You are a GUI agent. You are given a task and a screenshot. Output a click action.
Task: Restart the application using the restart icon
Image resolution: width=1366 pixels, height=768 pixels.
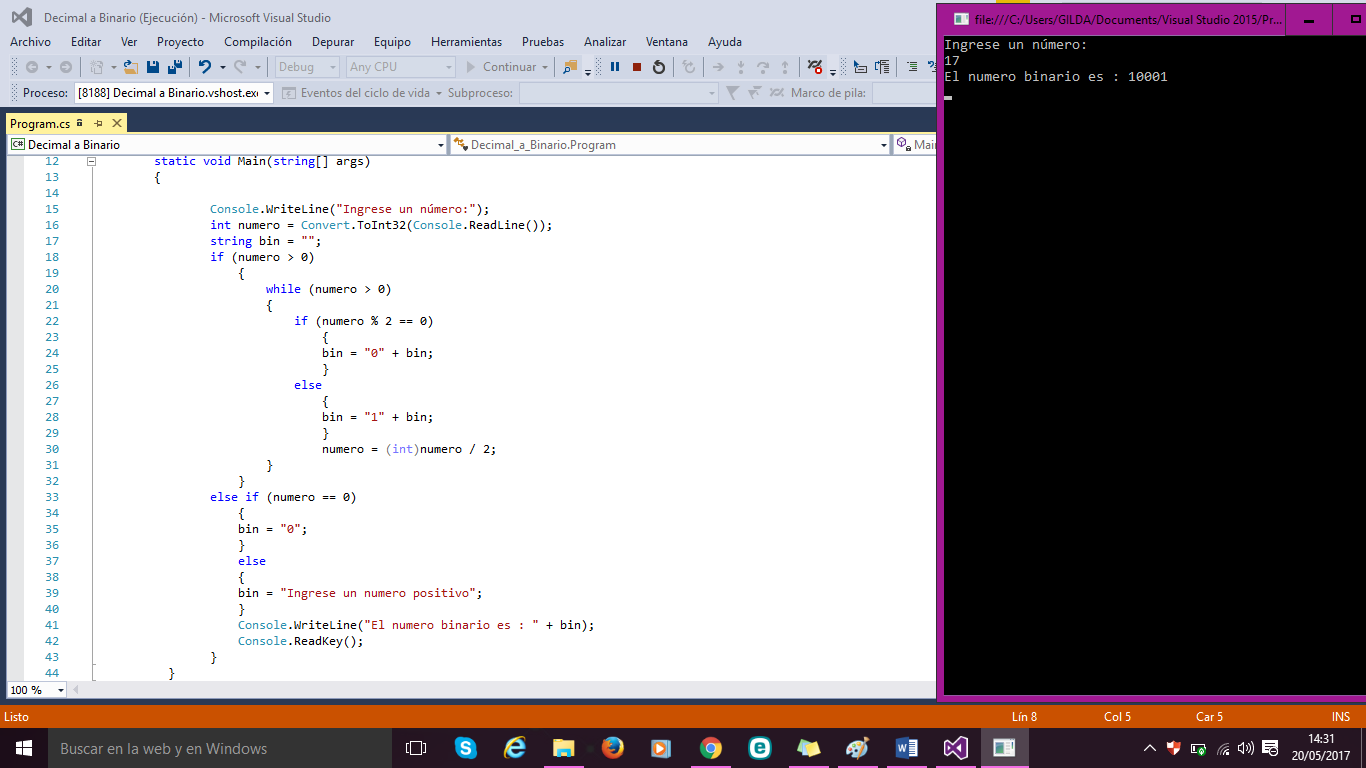pos(659,67)
